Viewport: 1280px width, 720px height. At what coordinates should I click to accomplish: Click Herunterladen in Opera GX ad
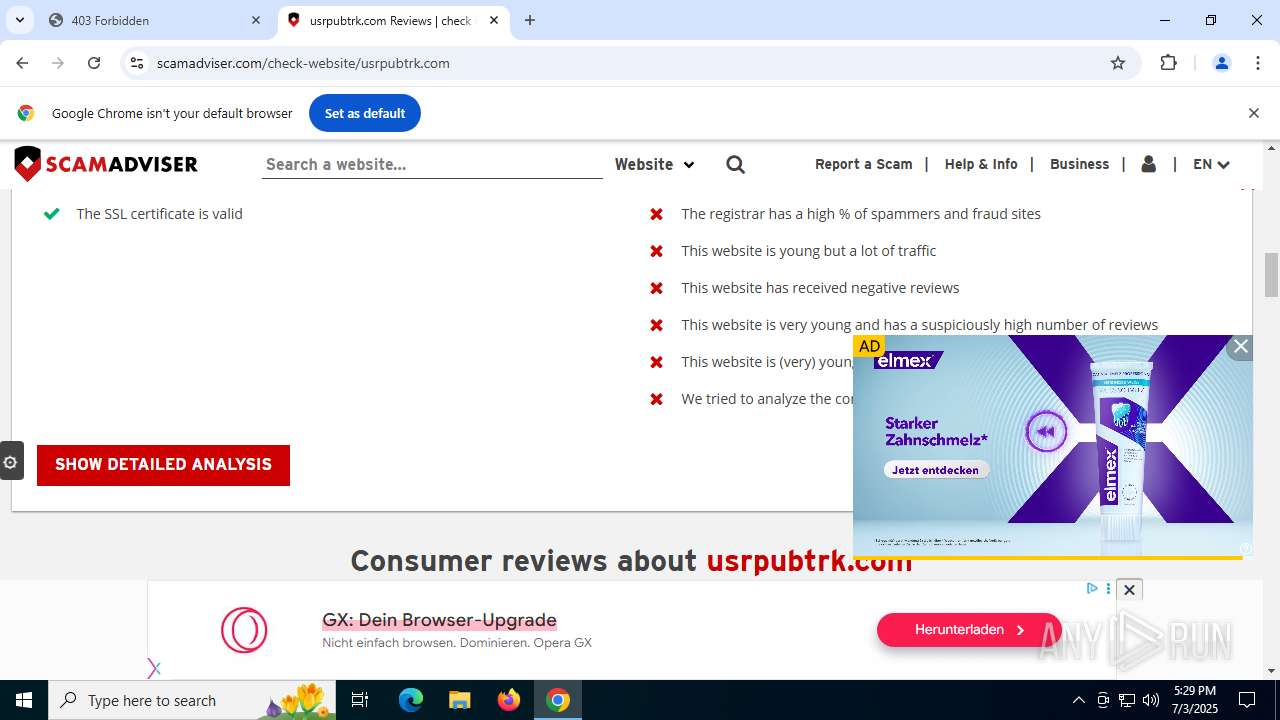[x=969, y=630]
